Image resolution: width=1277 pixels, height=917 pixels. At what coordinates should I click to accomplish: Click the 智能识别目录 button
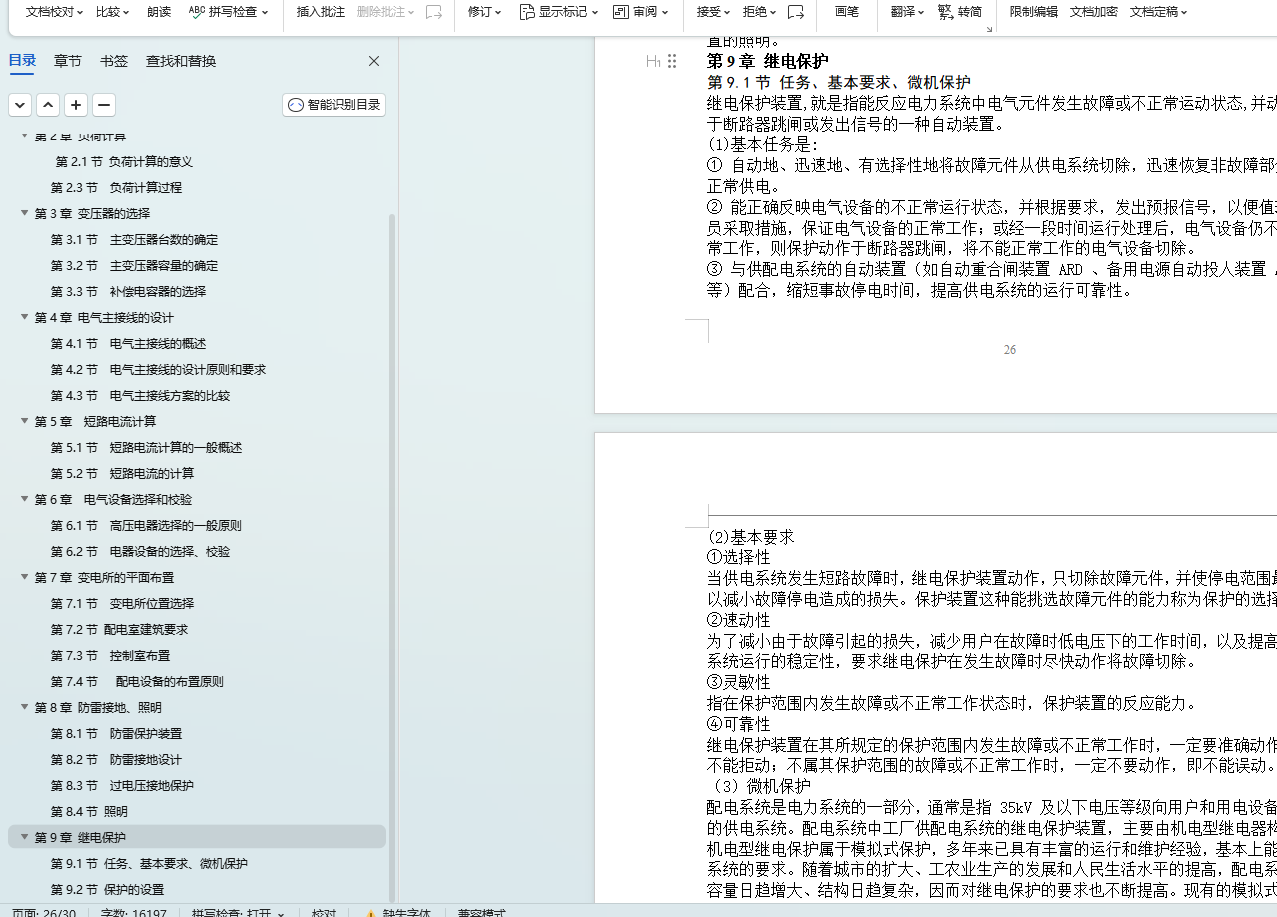pos(334,105)
